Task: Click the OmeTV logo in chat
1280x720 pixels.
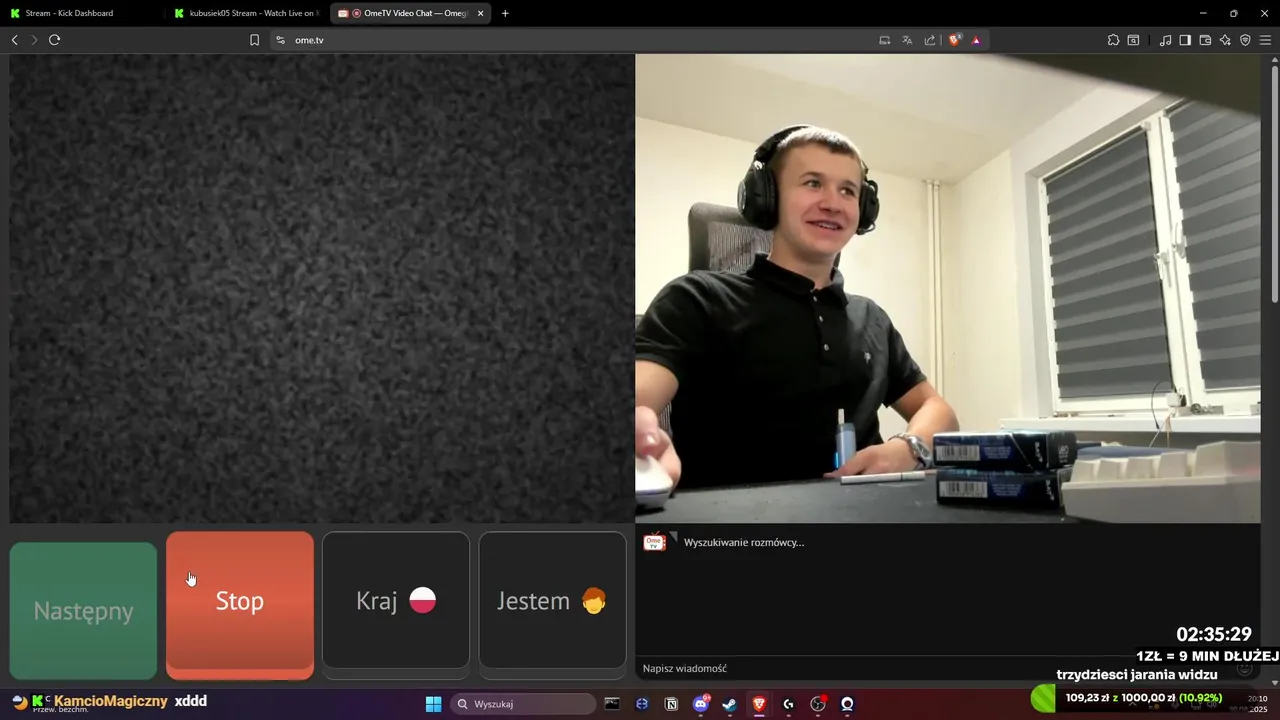Action: pyautogui.click(x=654, y=542)
